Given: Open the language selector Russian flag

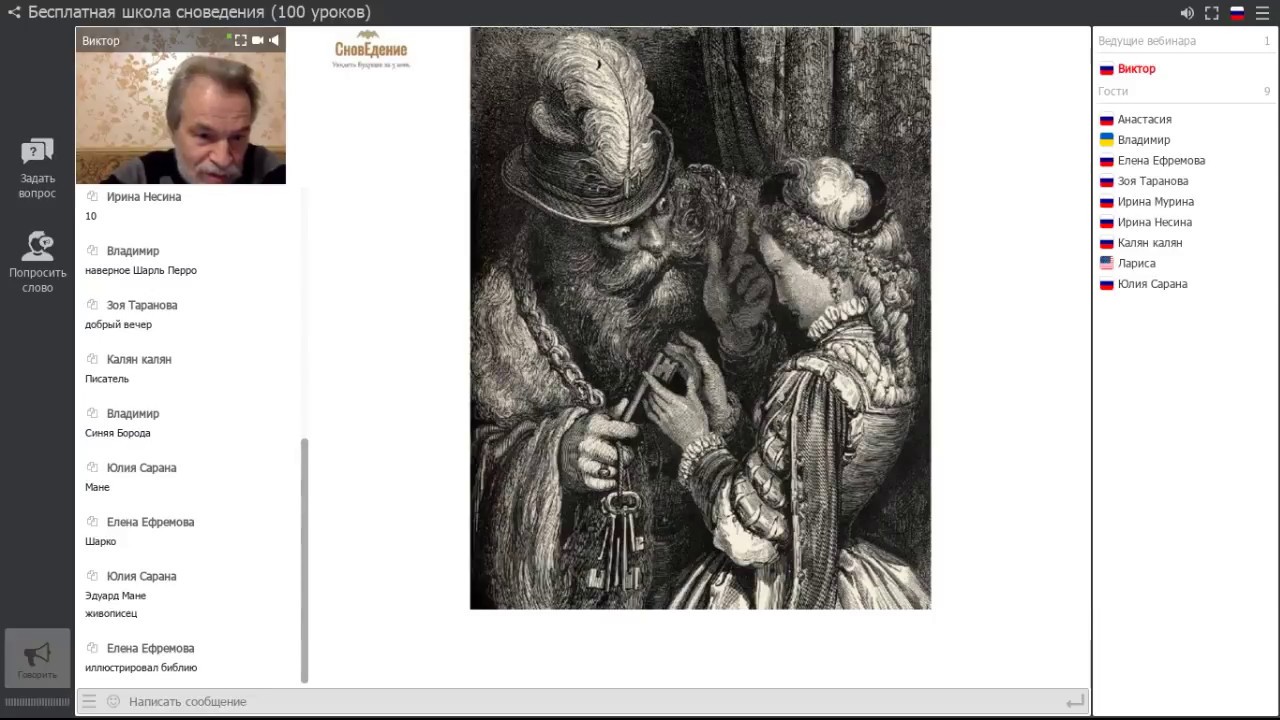Looking at the screenshot, I should click(x=1237, y=13).
